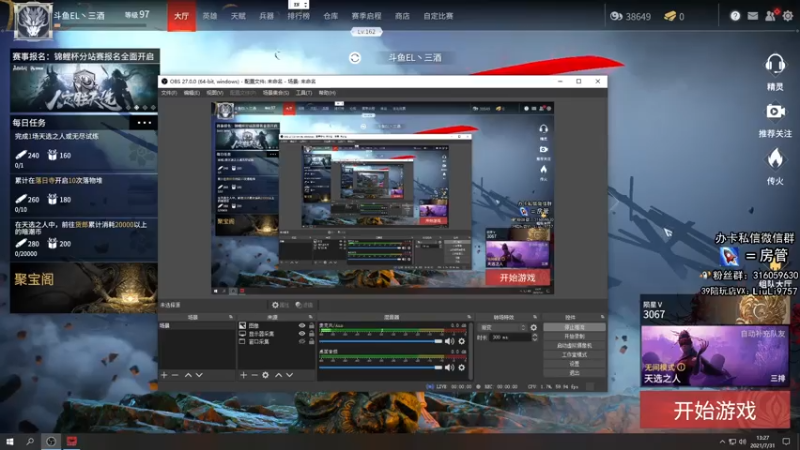Open transition properties gear beside 渐变
Screen dimensions: 800x450
[x=534, y=328]
